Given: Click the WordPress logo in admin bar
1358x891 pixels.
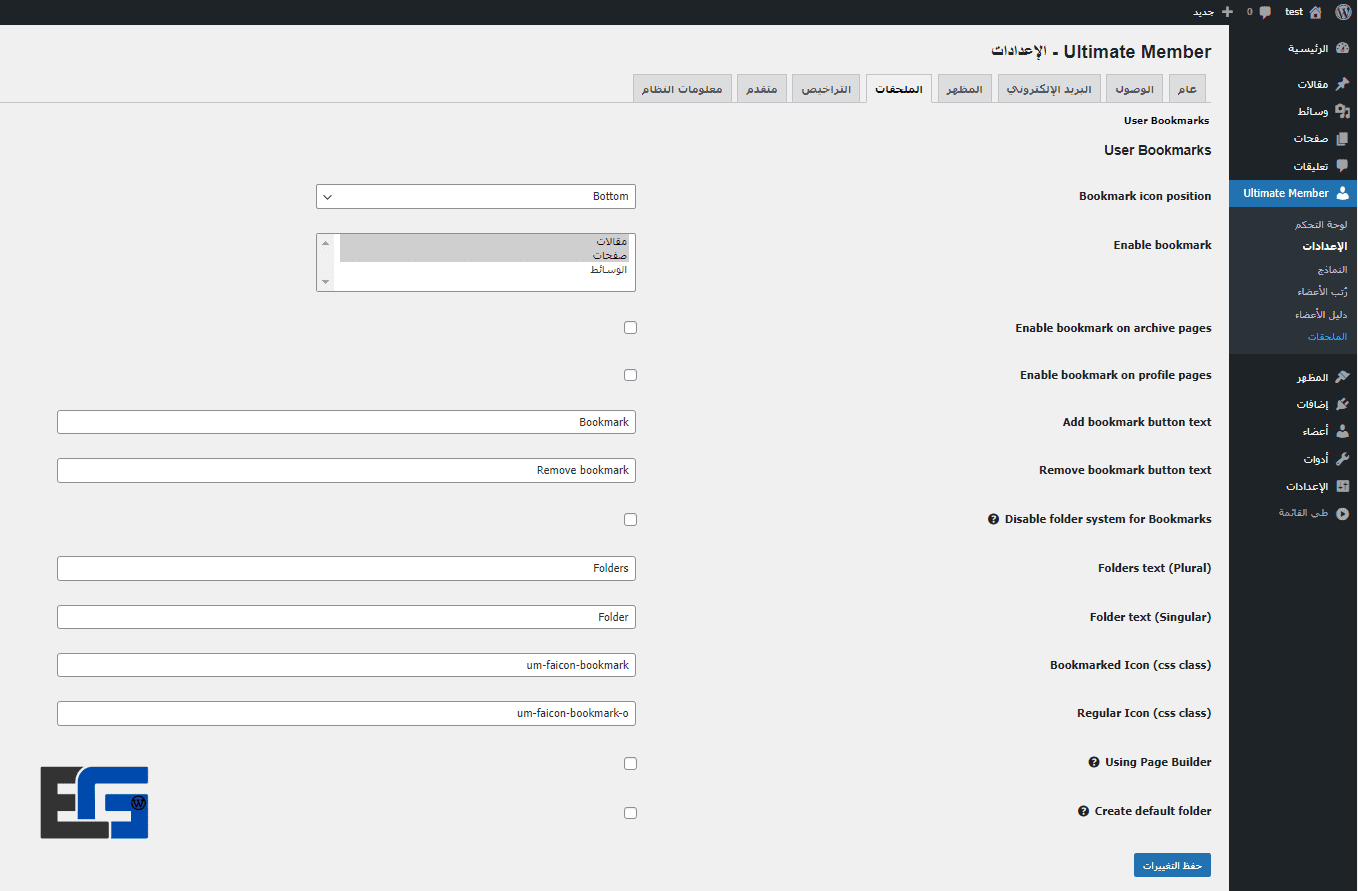Looking at the screenshot, I should coord(1343,12).
